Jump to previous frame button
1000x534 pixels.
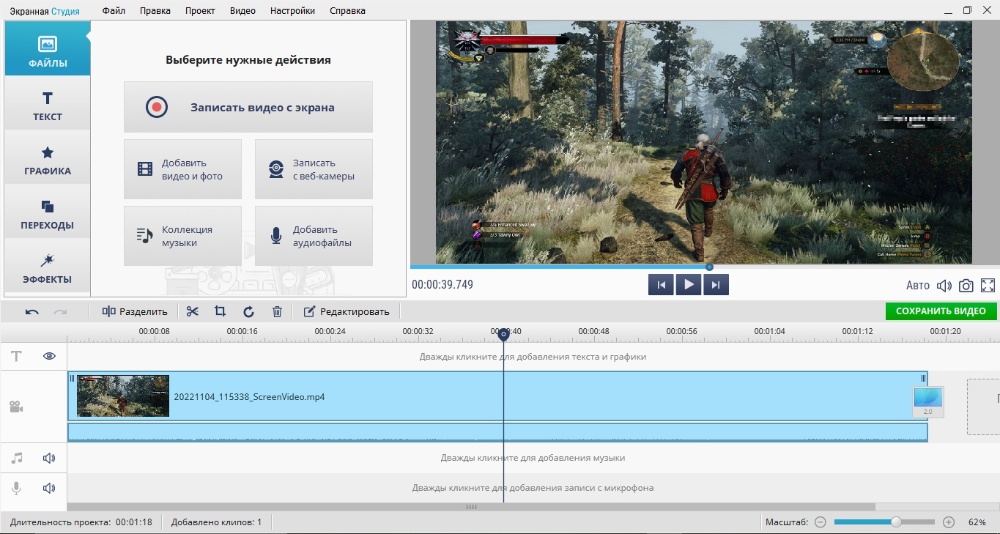tap(661, 285)
